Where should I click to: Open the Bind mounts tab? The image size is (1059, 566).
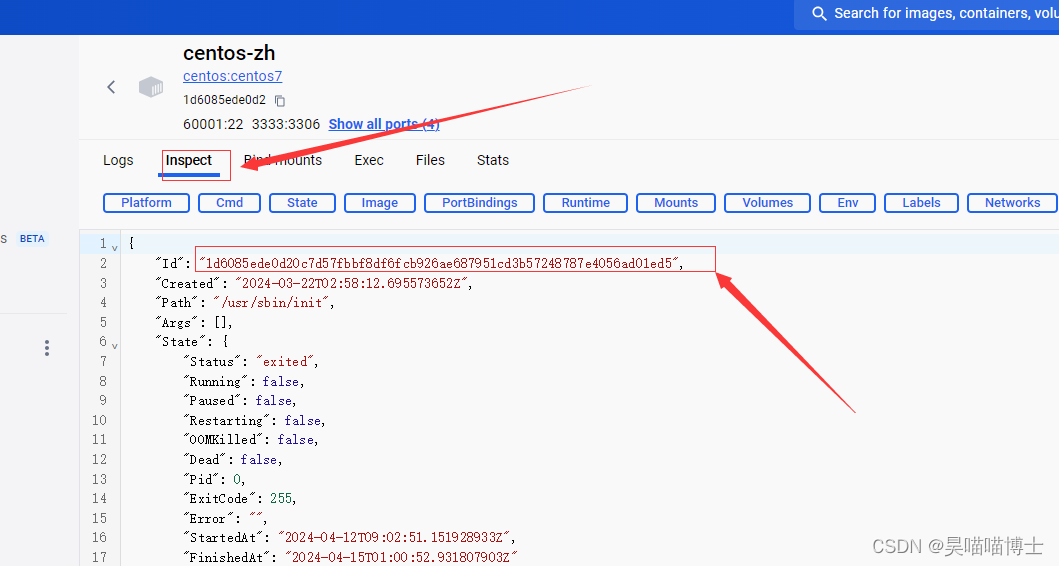point(283,160)
